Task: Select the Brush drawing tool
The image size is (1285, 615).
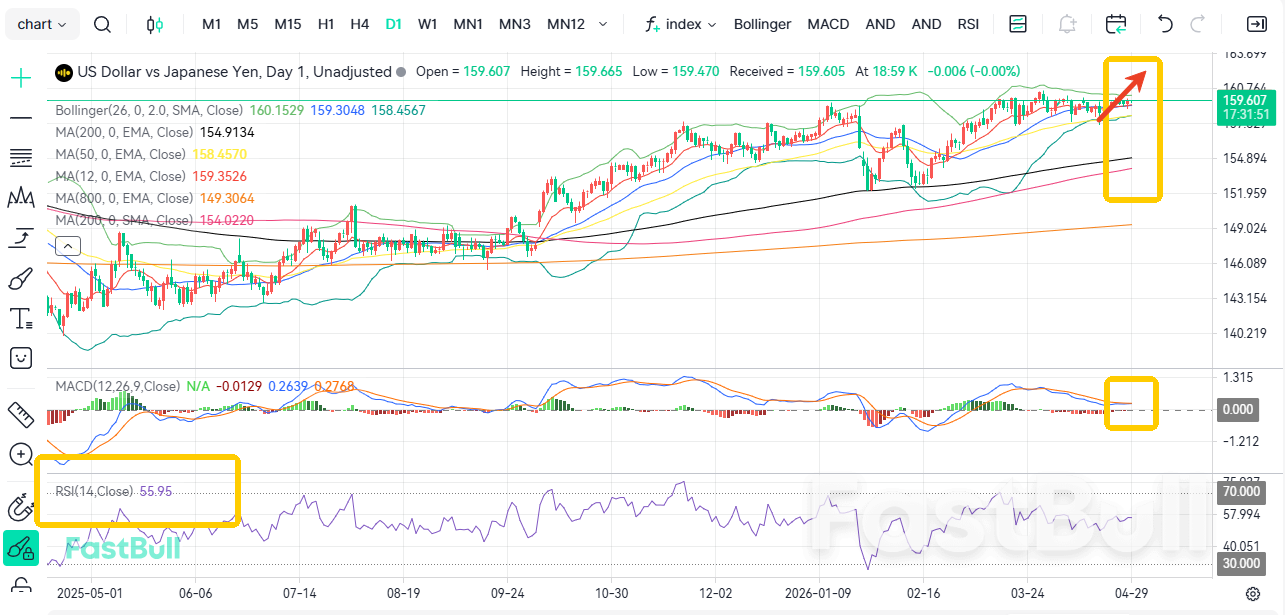Action: (x=20, y=279)
